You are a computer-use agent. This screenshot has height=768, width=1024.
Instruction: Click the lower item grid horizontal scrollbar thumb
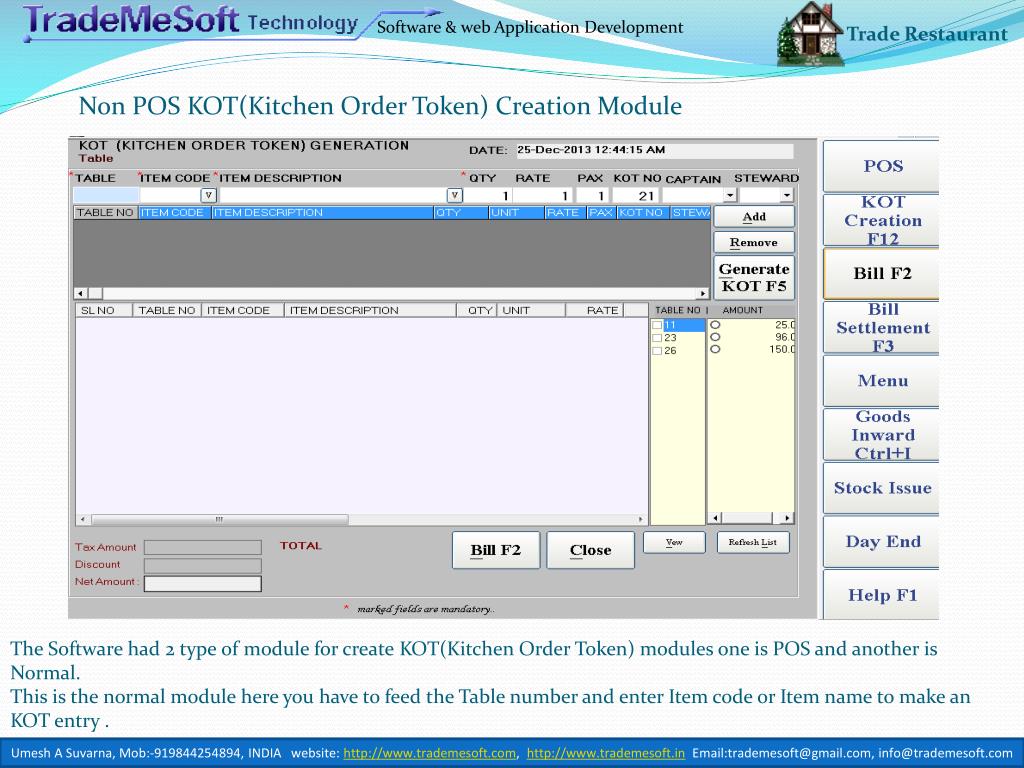pyautogui.click(x=219, y=520)
